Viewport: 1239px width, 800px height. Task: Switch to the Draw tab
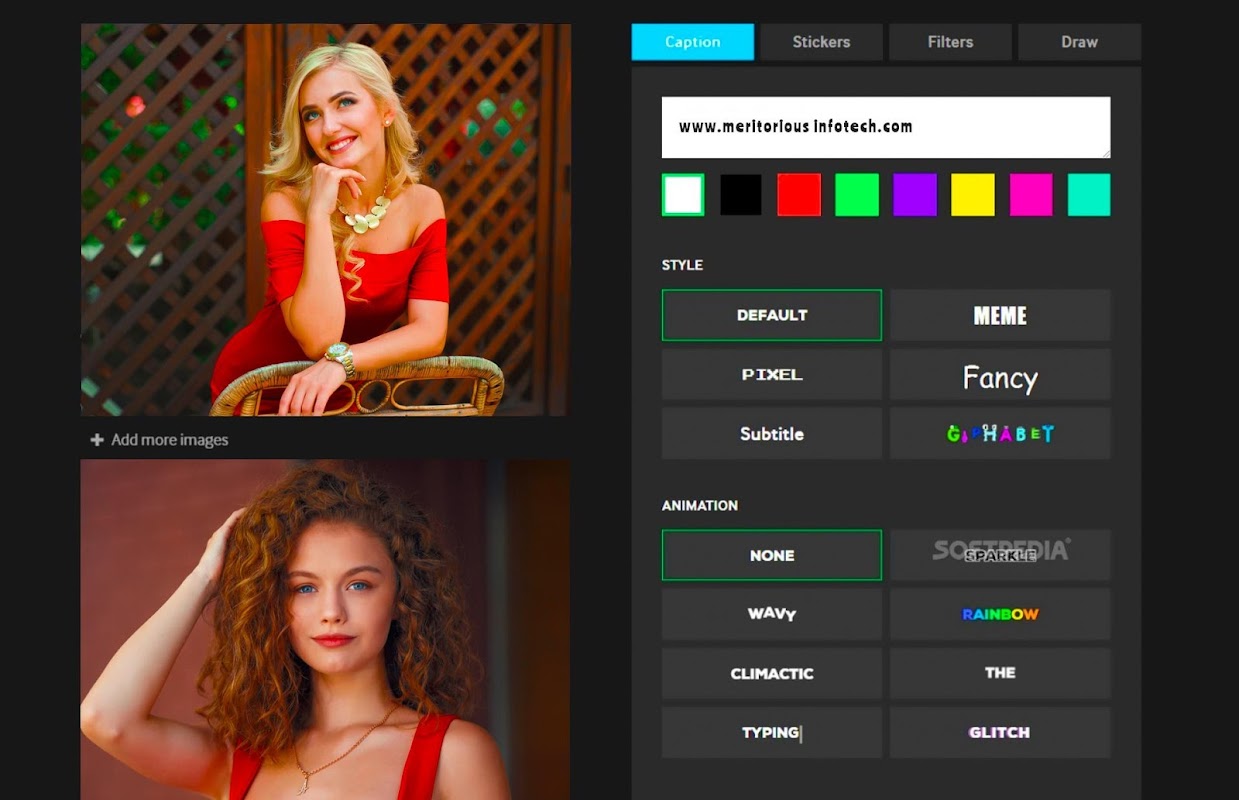[x=1079, y=42]
